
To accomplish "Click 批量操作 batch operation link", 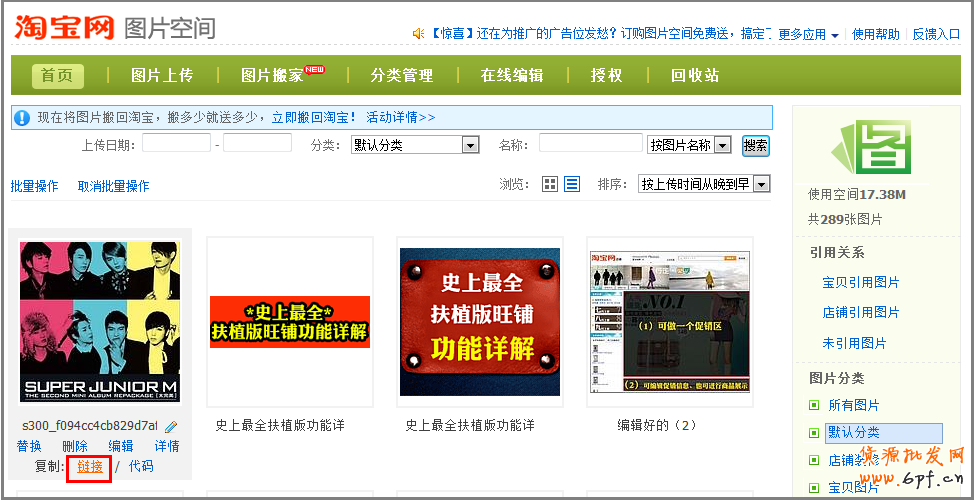I will point(34,186).
